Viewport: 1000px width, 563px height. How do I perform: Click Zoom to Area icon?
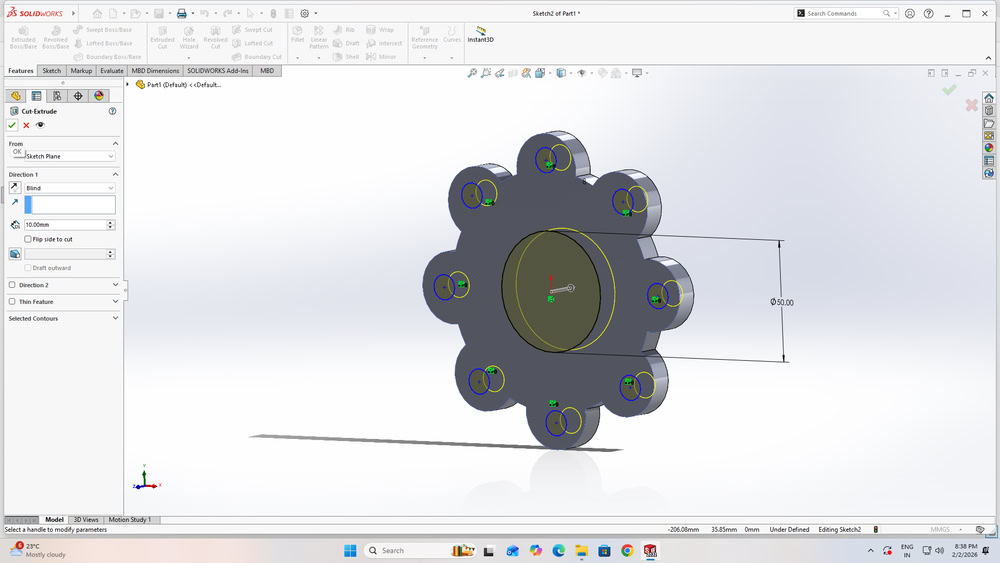pos(486,73)
